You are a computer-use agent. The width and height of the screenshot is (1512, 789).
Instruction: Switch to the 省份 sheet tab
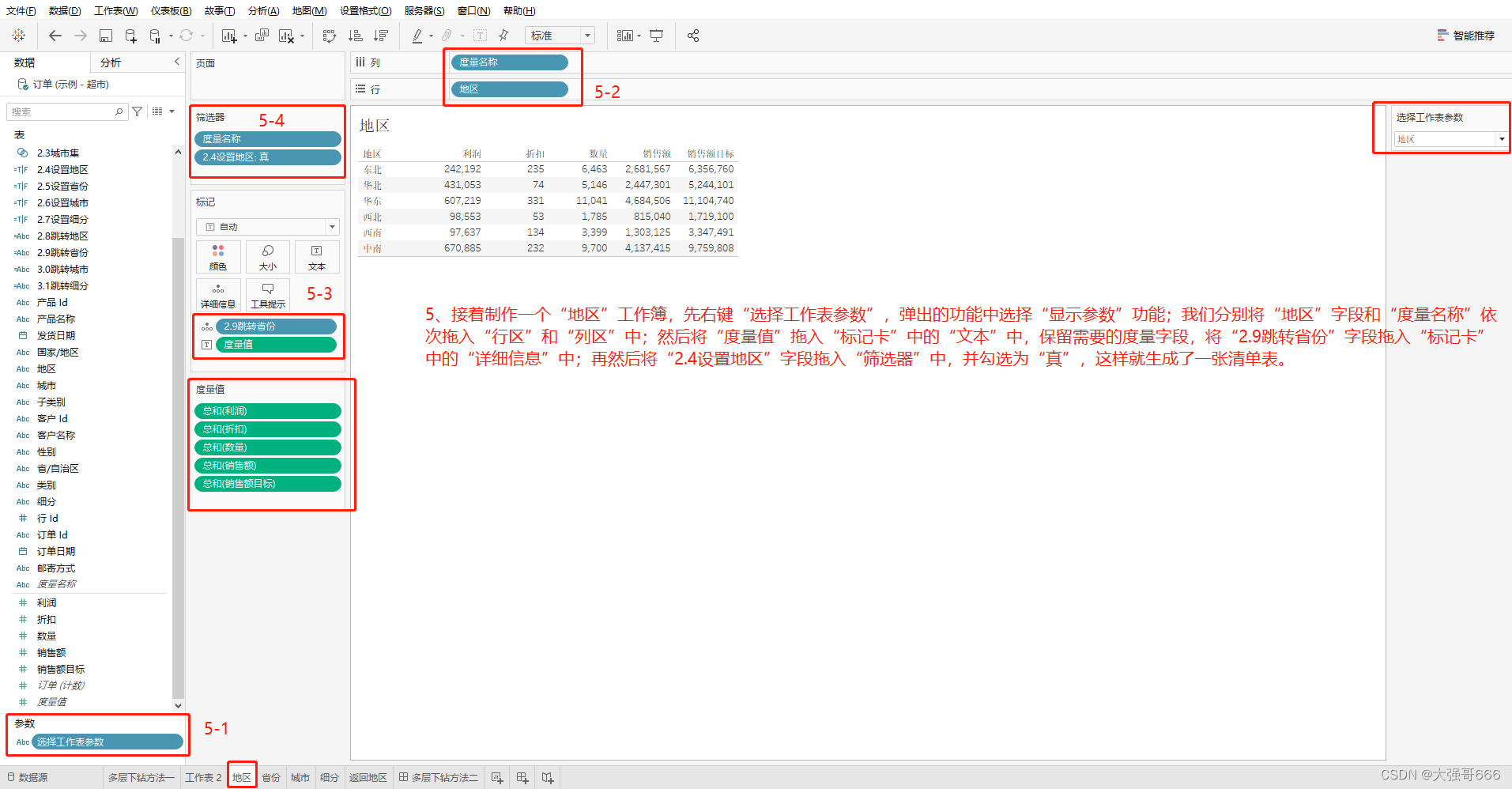271,778
